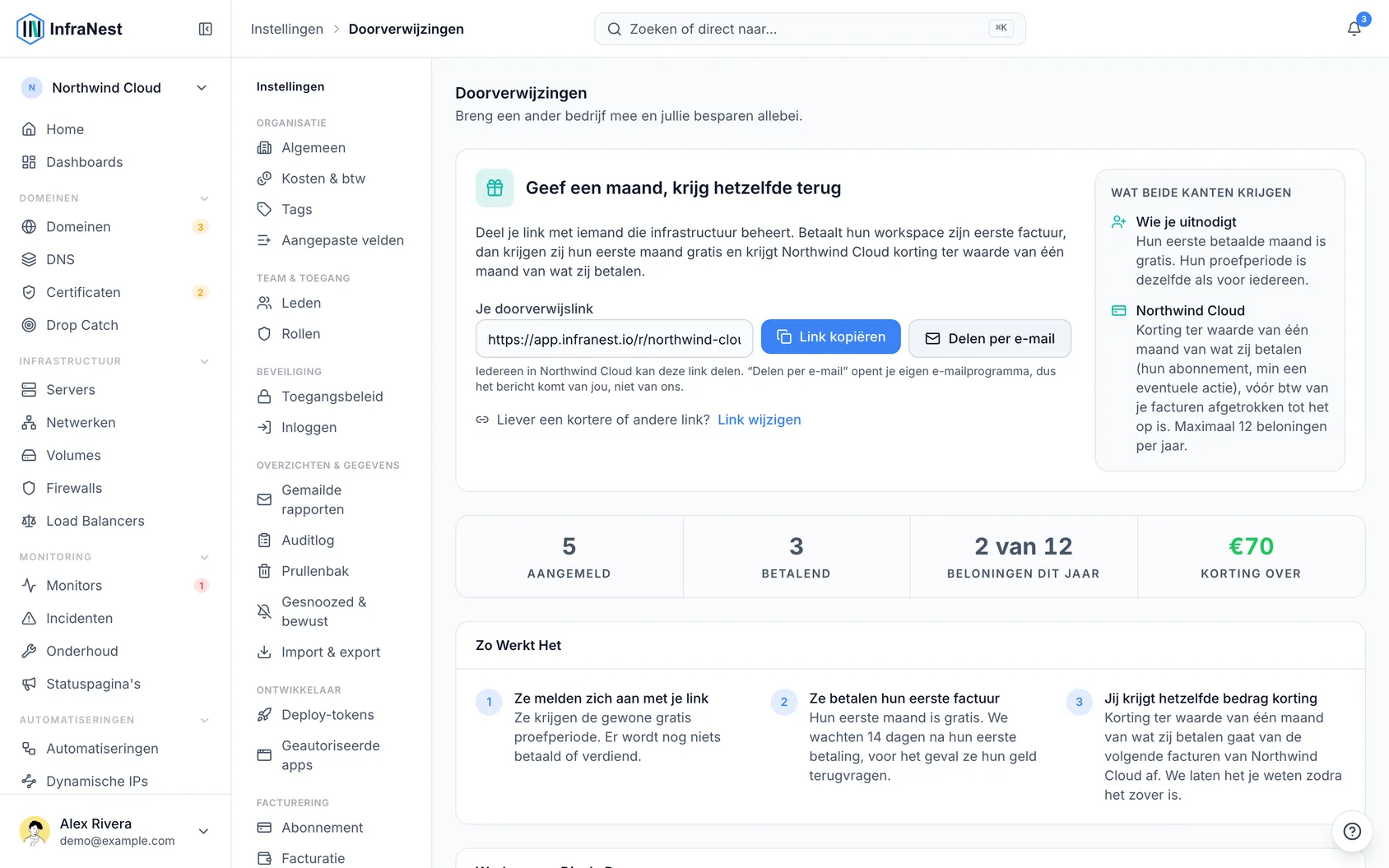Click the Delen per e-mail button
1389x868 pixels.
click(x=990, y=338)
